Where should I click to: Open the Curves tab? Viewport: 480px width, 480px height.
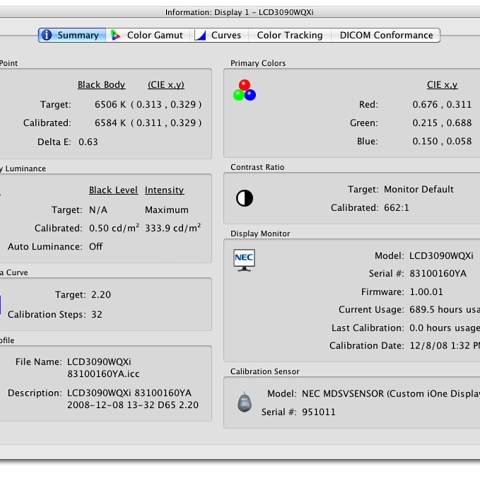[x=219, y=35]
